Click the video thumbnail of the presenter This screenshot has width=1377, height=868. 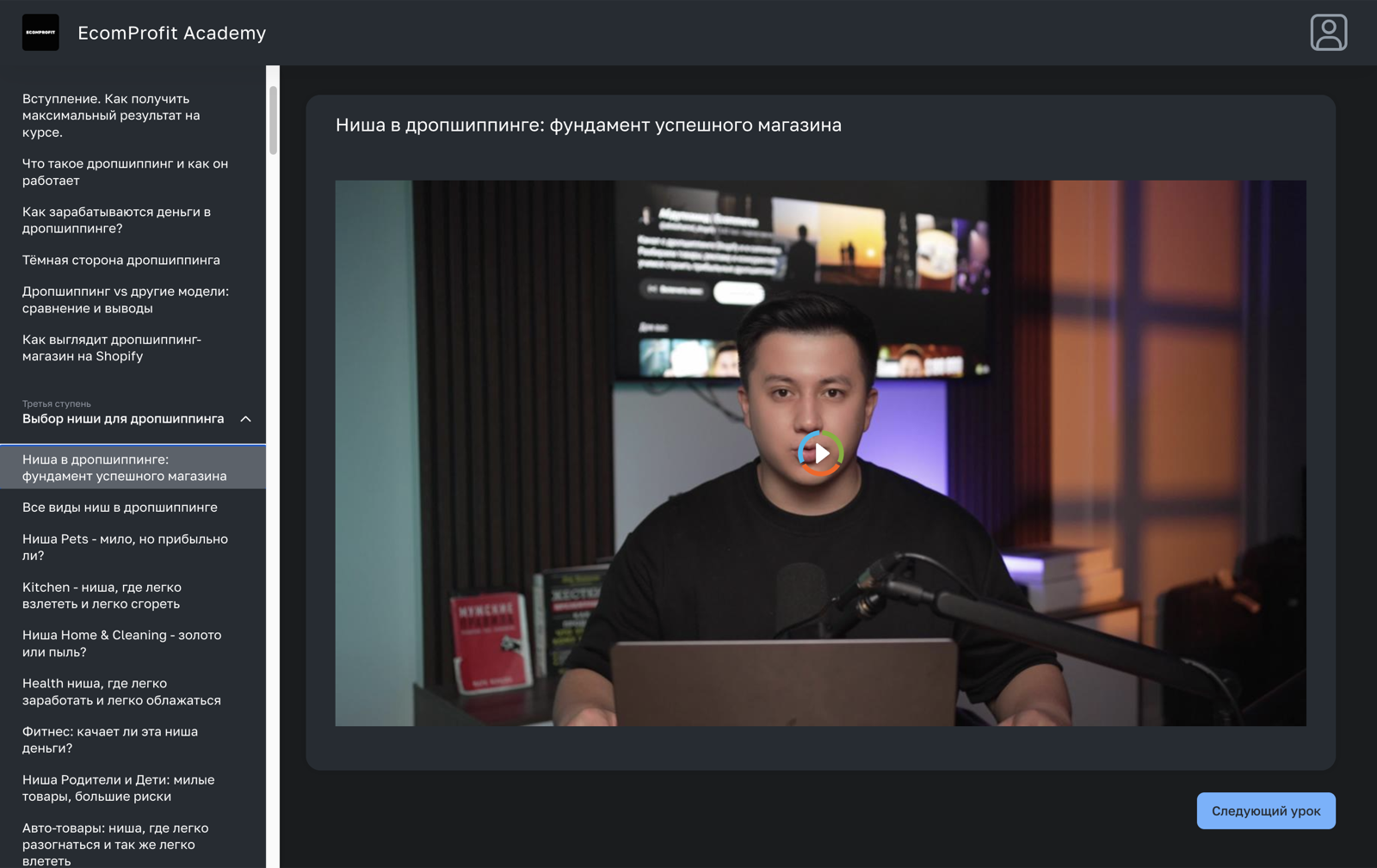coord(820,452)
